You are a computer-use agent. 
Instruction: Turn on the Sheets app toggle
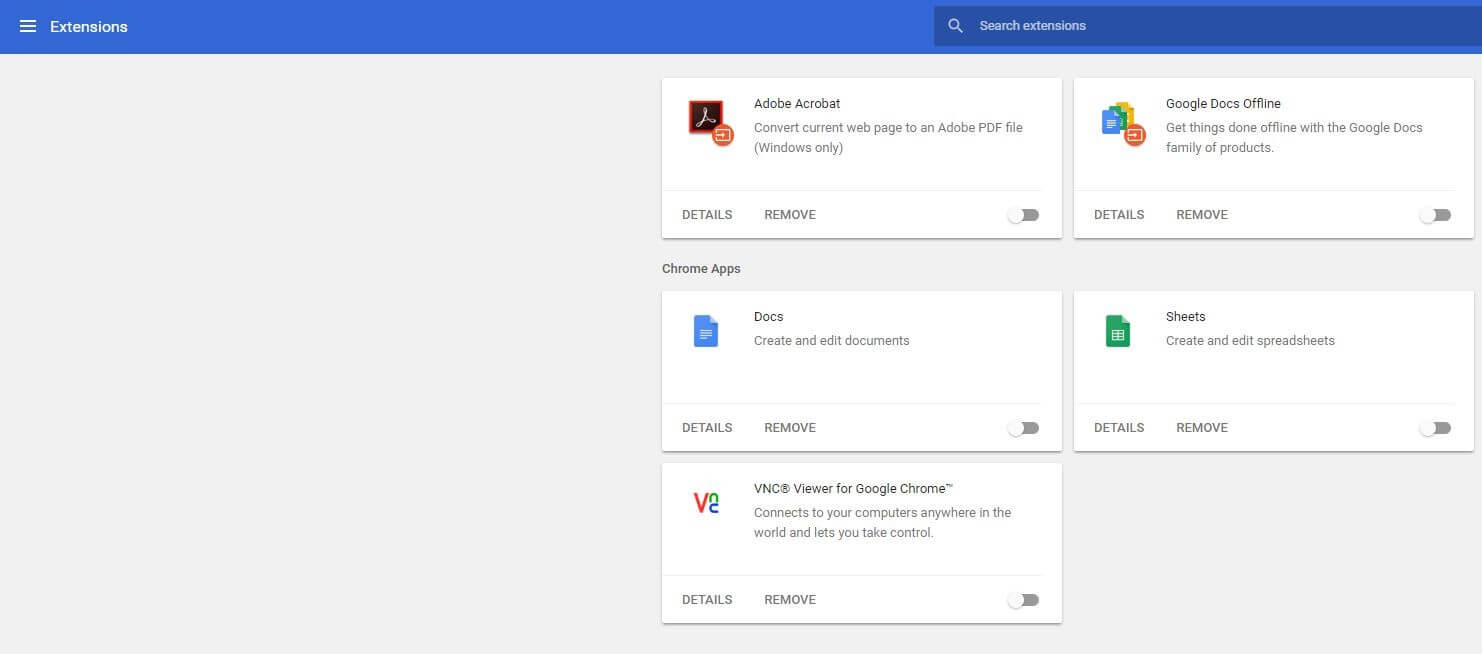(1435, 428)
